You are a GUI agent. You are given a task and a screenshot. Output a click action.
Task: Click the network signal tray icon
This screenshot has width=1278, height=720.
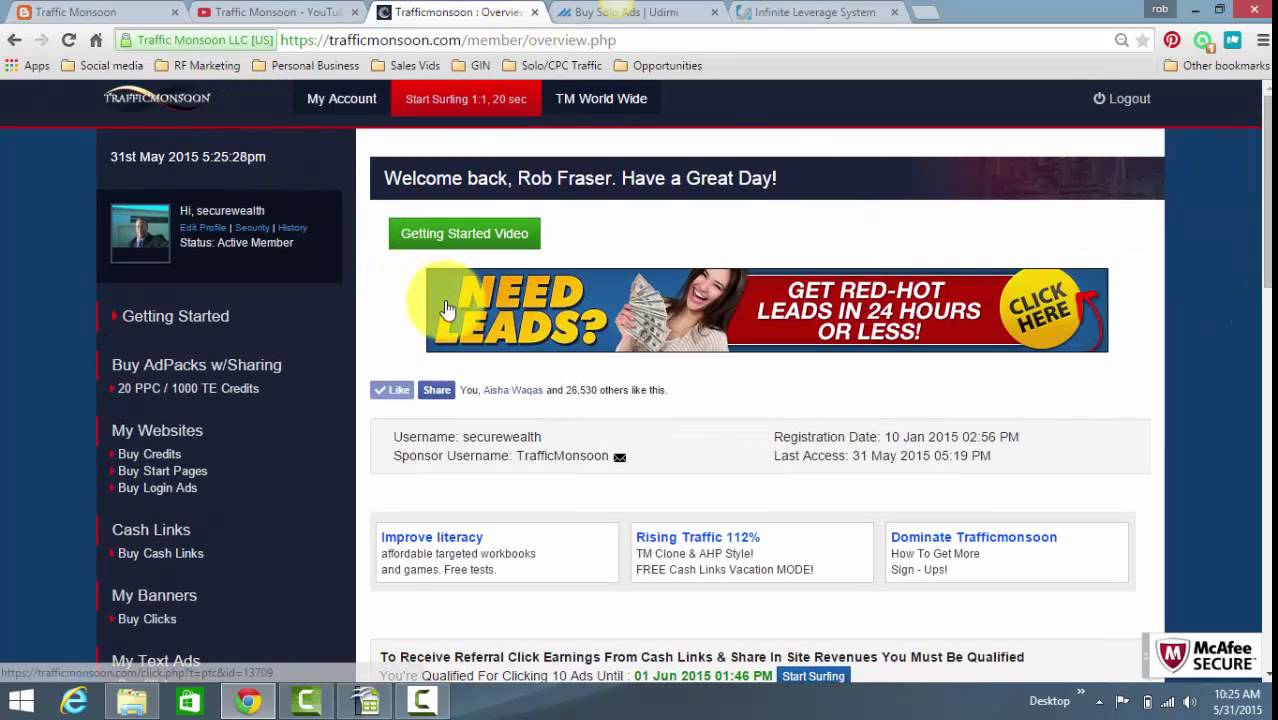coord(1167,701)
